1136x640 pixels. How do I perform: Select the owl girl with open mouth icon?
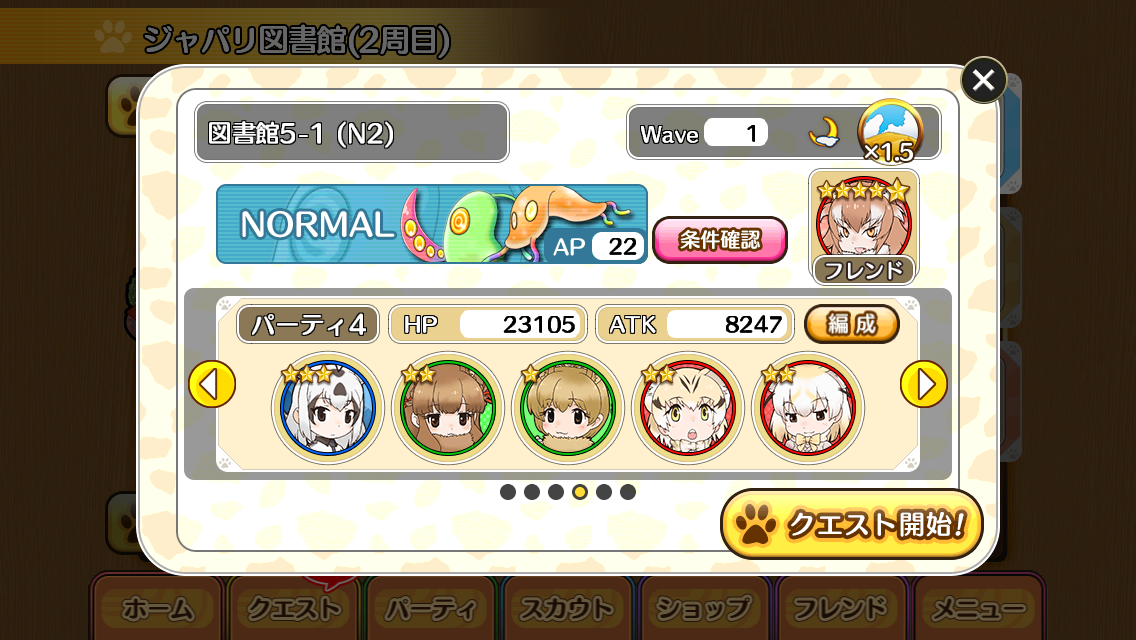(688, 408)
